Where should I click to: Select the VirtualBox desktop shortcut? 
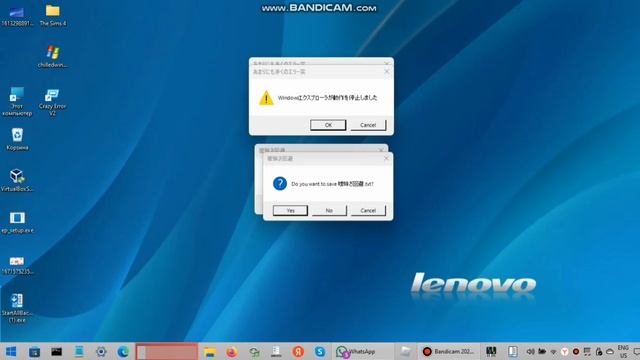coord(17,180)
